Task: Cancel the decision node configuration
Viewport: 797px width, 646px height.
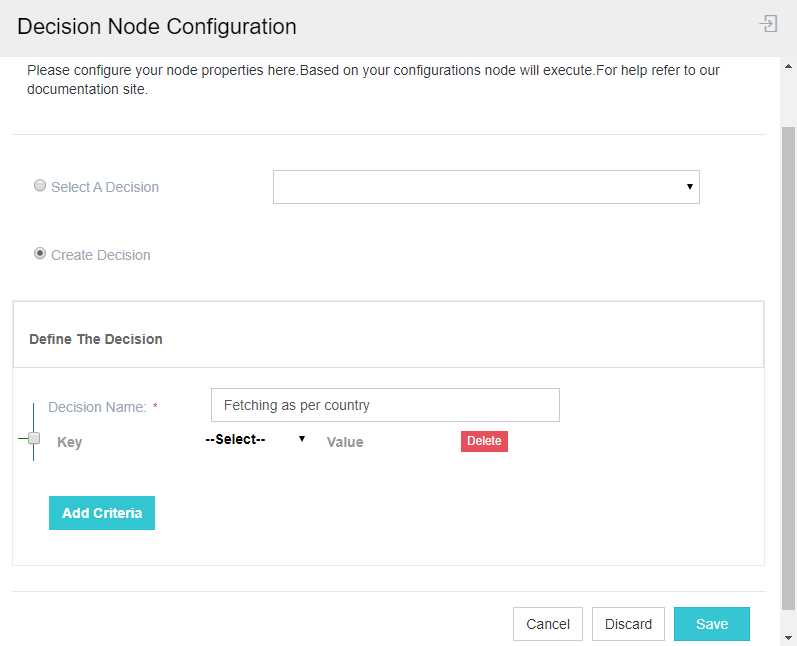Action: (x=548, y=624)
